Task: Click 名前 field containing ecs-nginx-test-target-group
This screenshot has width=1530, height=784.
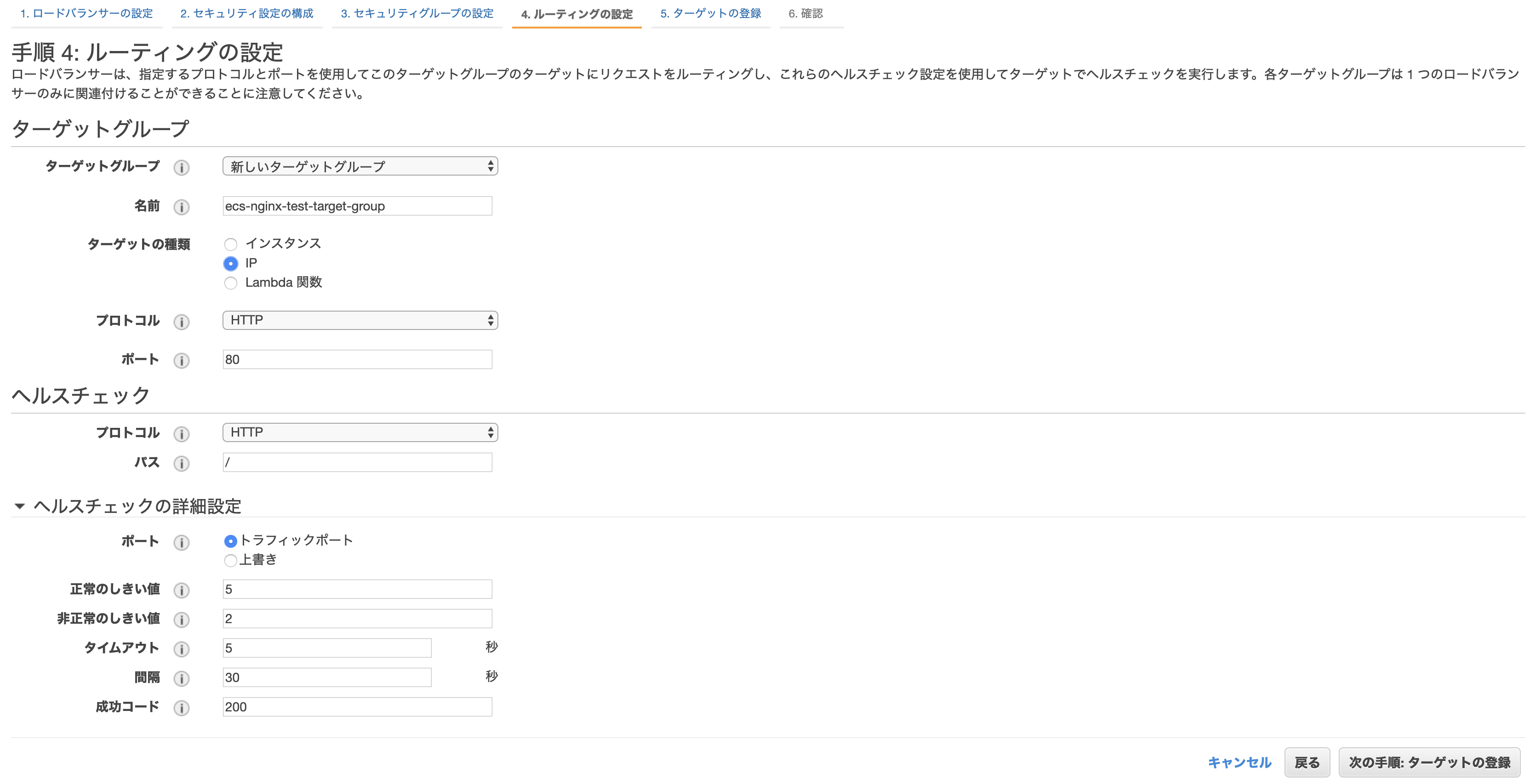Action: click(358, 206)
